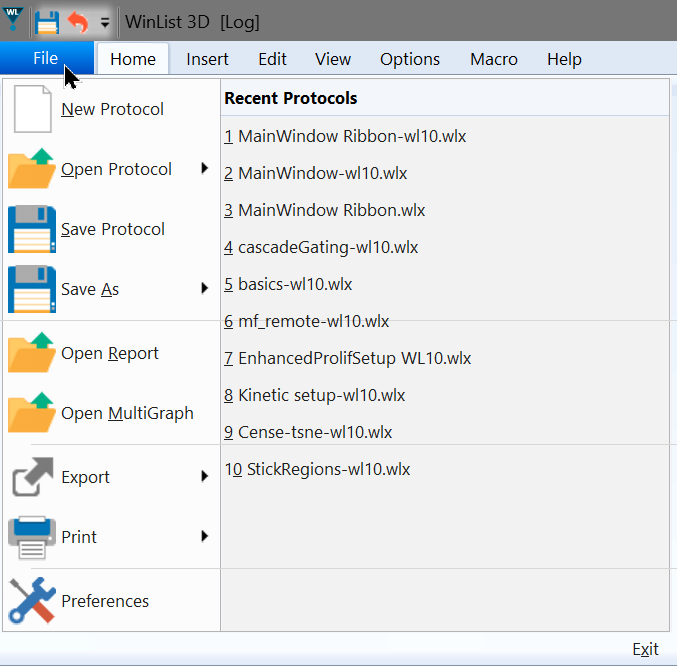Click the Open Protocol folder icon
The width and height of the screenshot is (677, 666).
click(32, 169)
